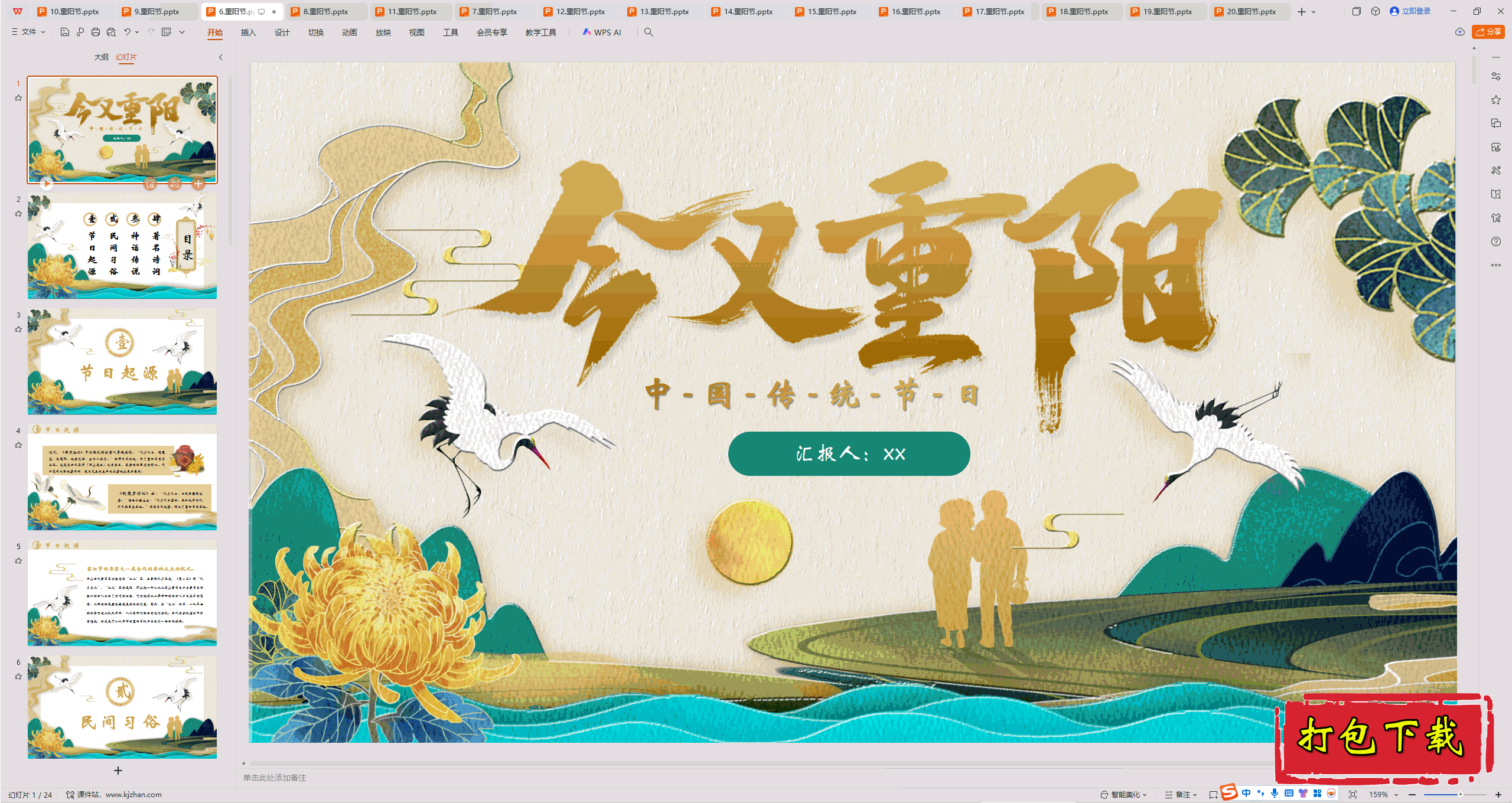Open the design beautify leaf icon
This screenshot has height=803, width=1512.
1495,147
